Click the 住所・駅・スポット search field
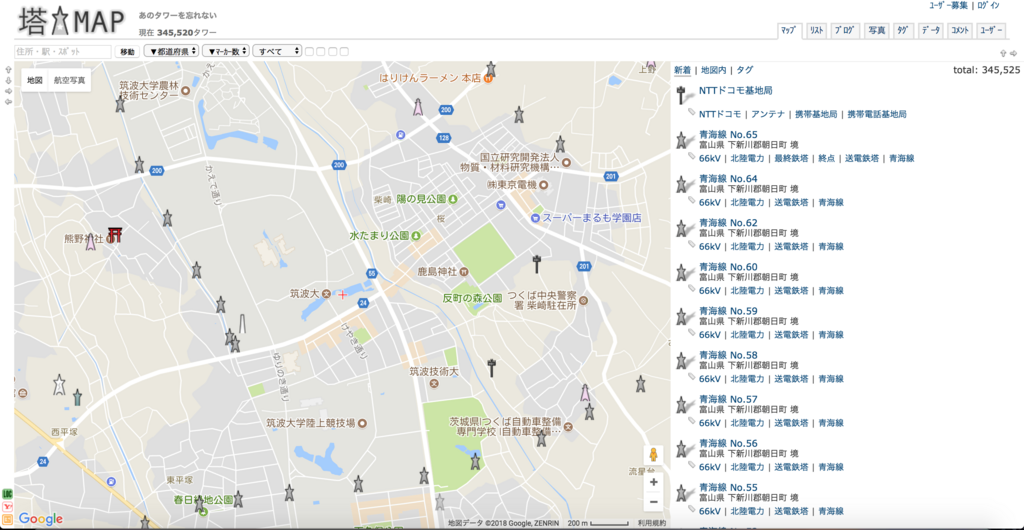This screenshot has width=1024, height=530. 63,52
